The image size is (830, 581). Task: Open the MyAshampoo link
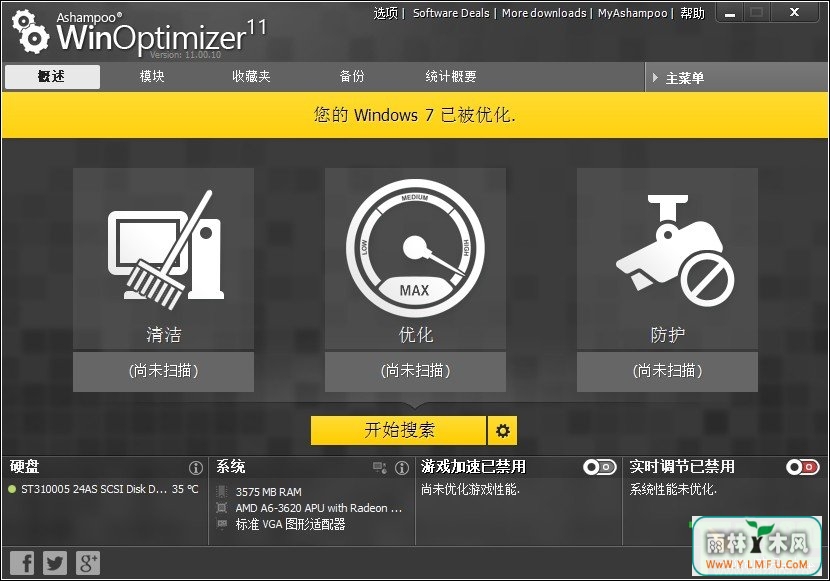(632, 13)
